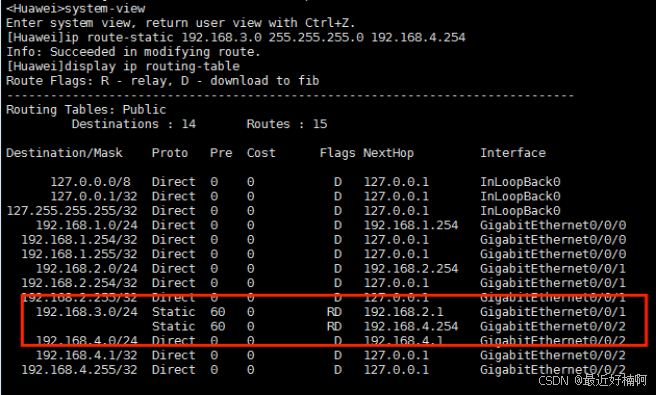Click destination '192.168.3.0/24' in routing table
This screenshot has width=656, height=395.
click(87, 312)
